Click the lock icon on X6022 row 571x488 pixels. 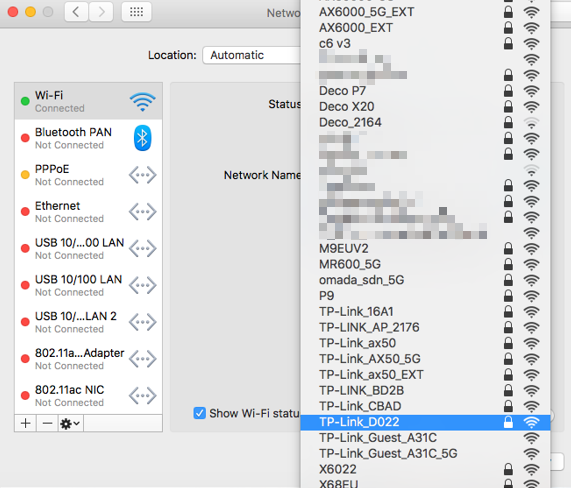point(508,469)
